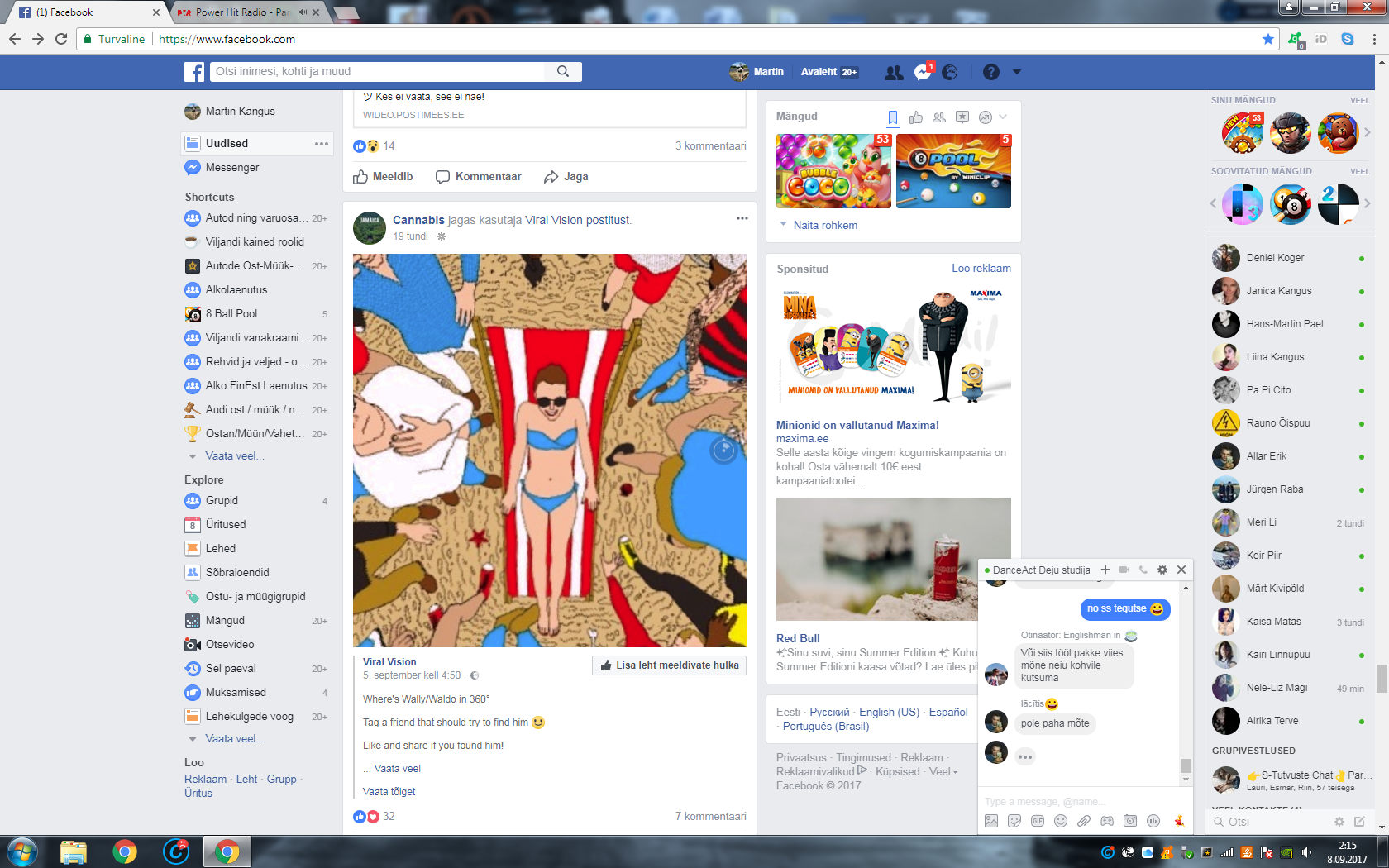Image resolution: width=1389 pixels, height=868 pixels.
Task: Open the Cannabis page link in the post header
Action: click(418, 220)
